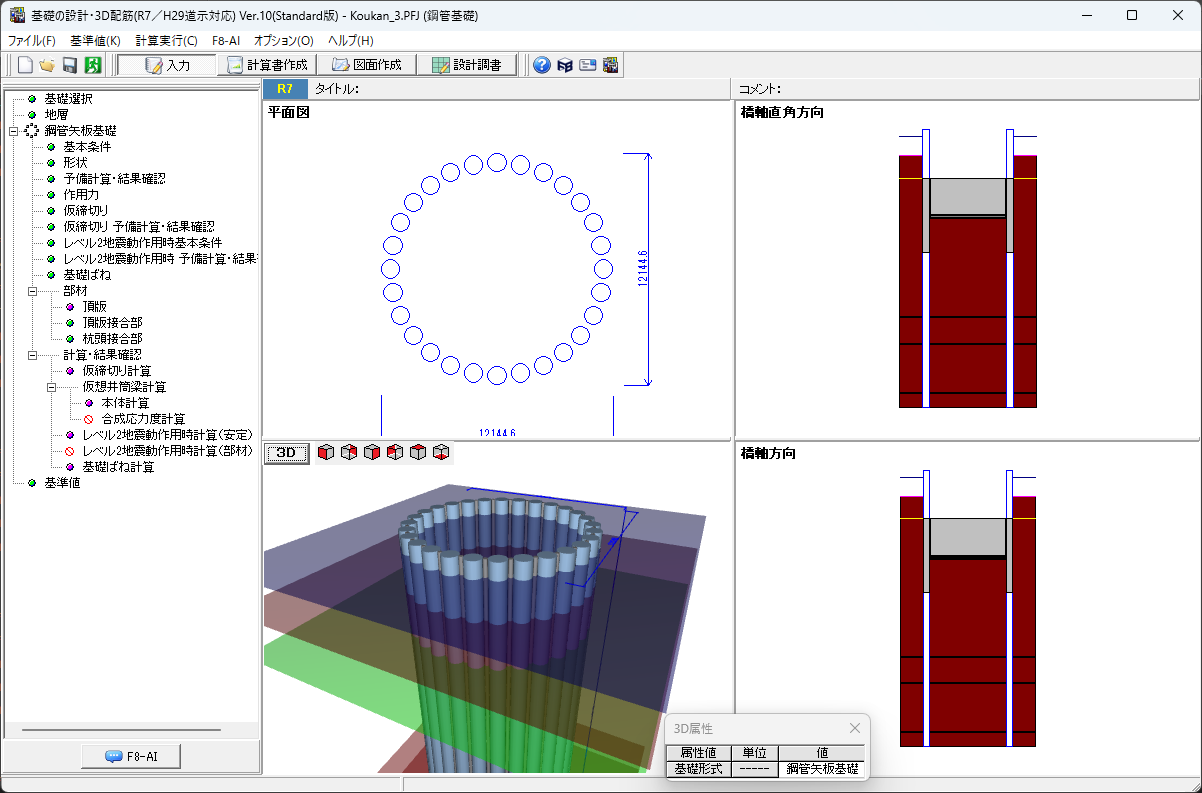Select the bottom-face cube view icon
Image resolution: width=1202 pixels, height=793 pixels.
pos(441,453)
